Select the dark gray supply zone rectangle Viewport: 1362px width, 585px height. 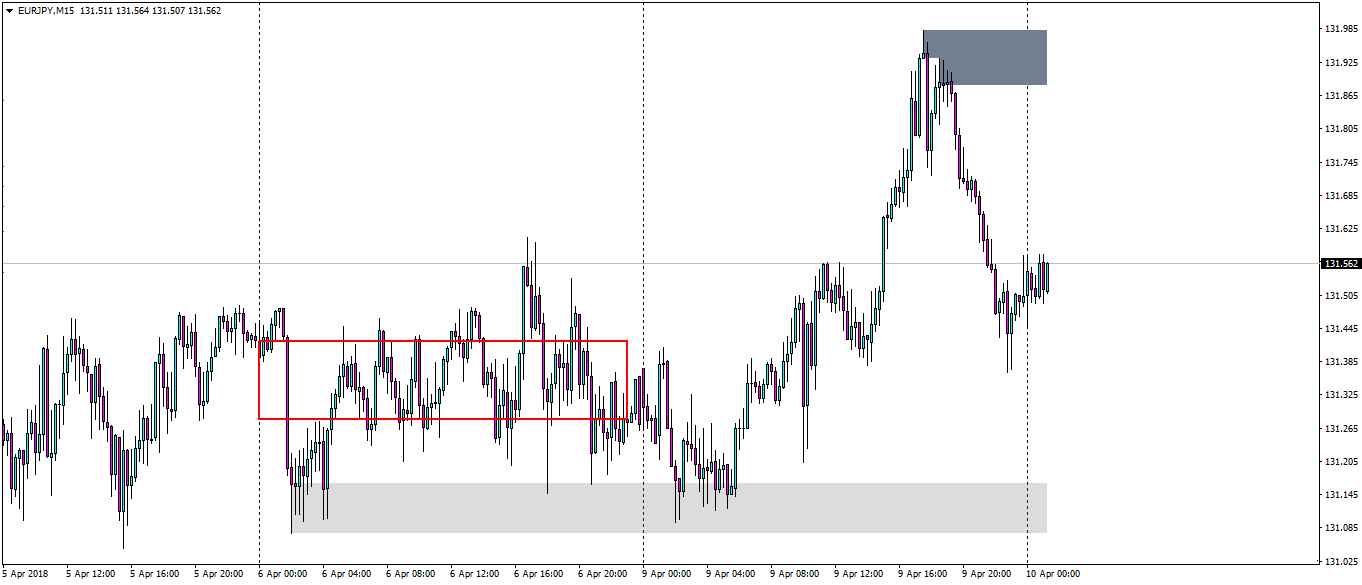coord(985,55)
